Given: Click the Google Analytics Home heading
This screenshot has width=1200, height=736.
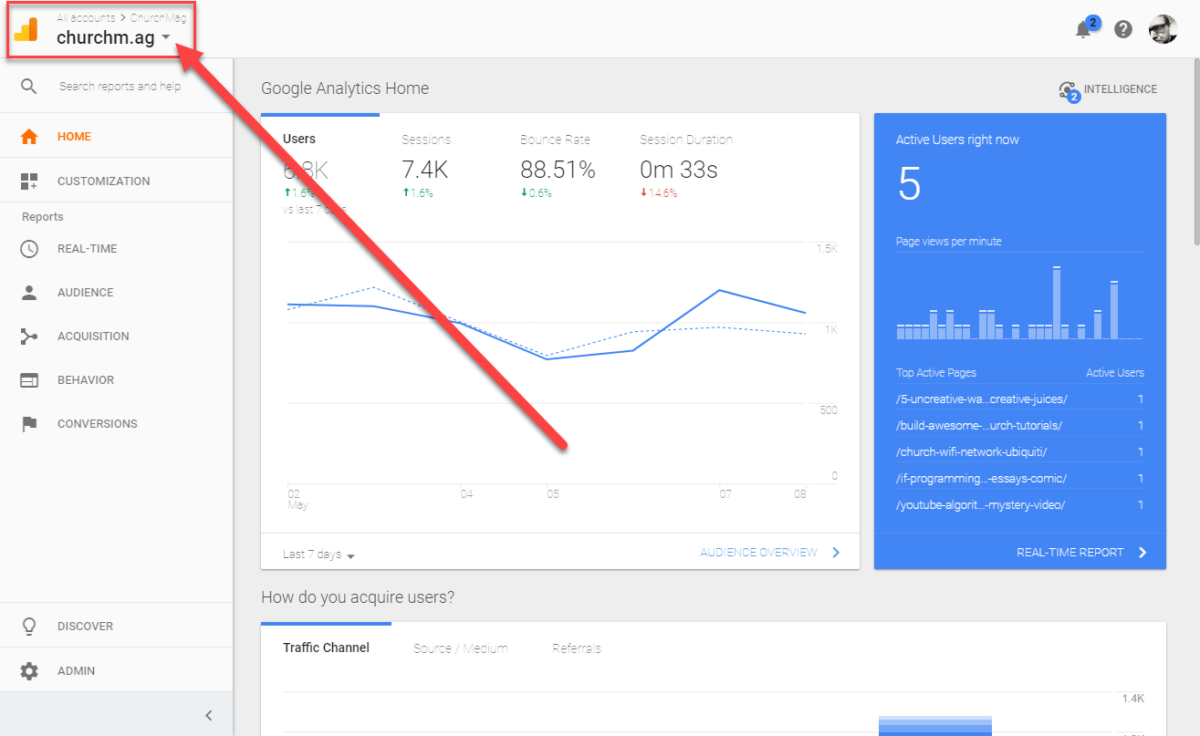Looking at the screenshot, I should 345,88.
